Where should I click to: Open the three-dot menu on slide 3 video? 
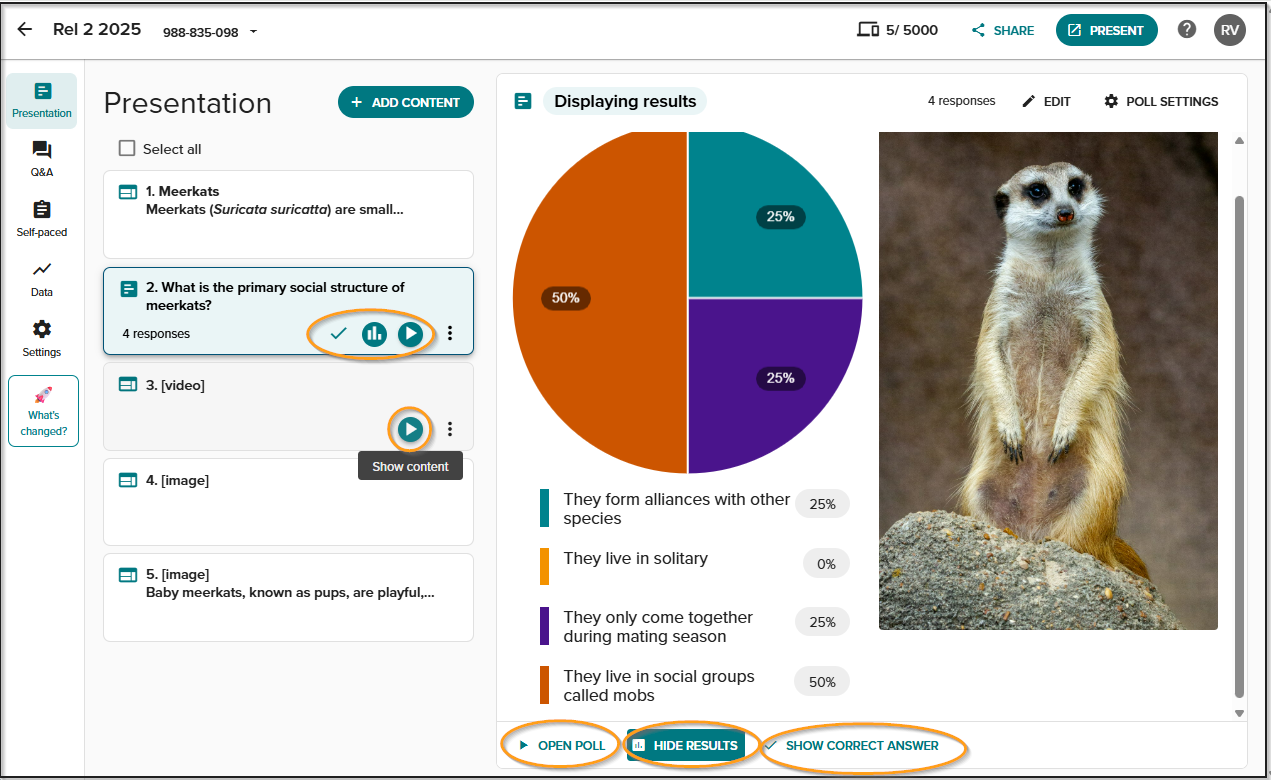(x=450, y=429)
